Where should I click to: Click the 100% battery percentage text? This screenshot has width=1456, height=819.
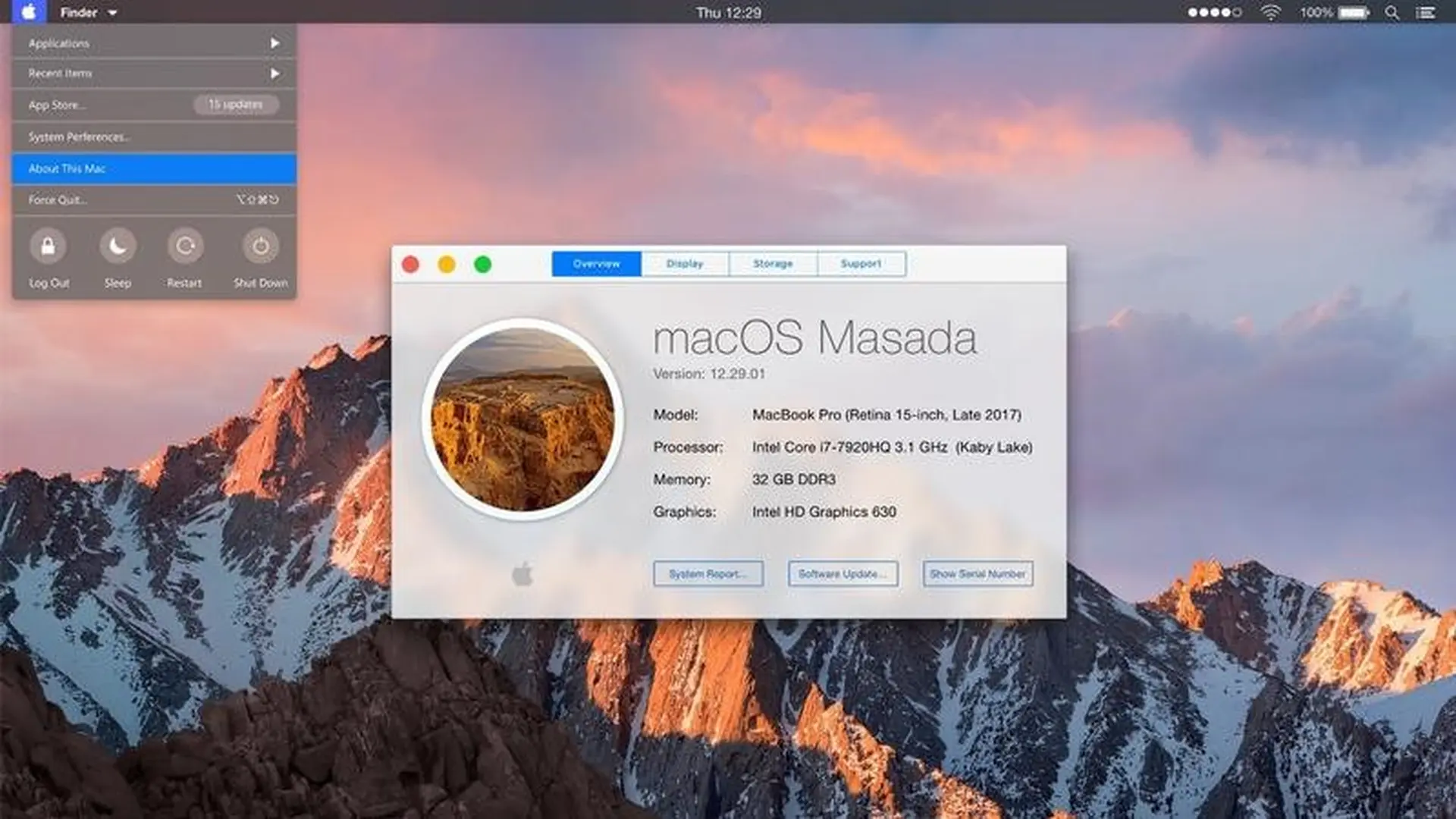point(1316,13)
